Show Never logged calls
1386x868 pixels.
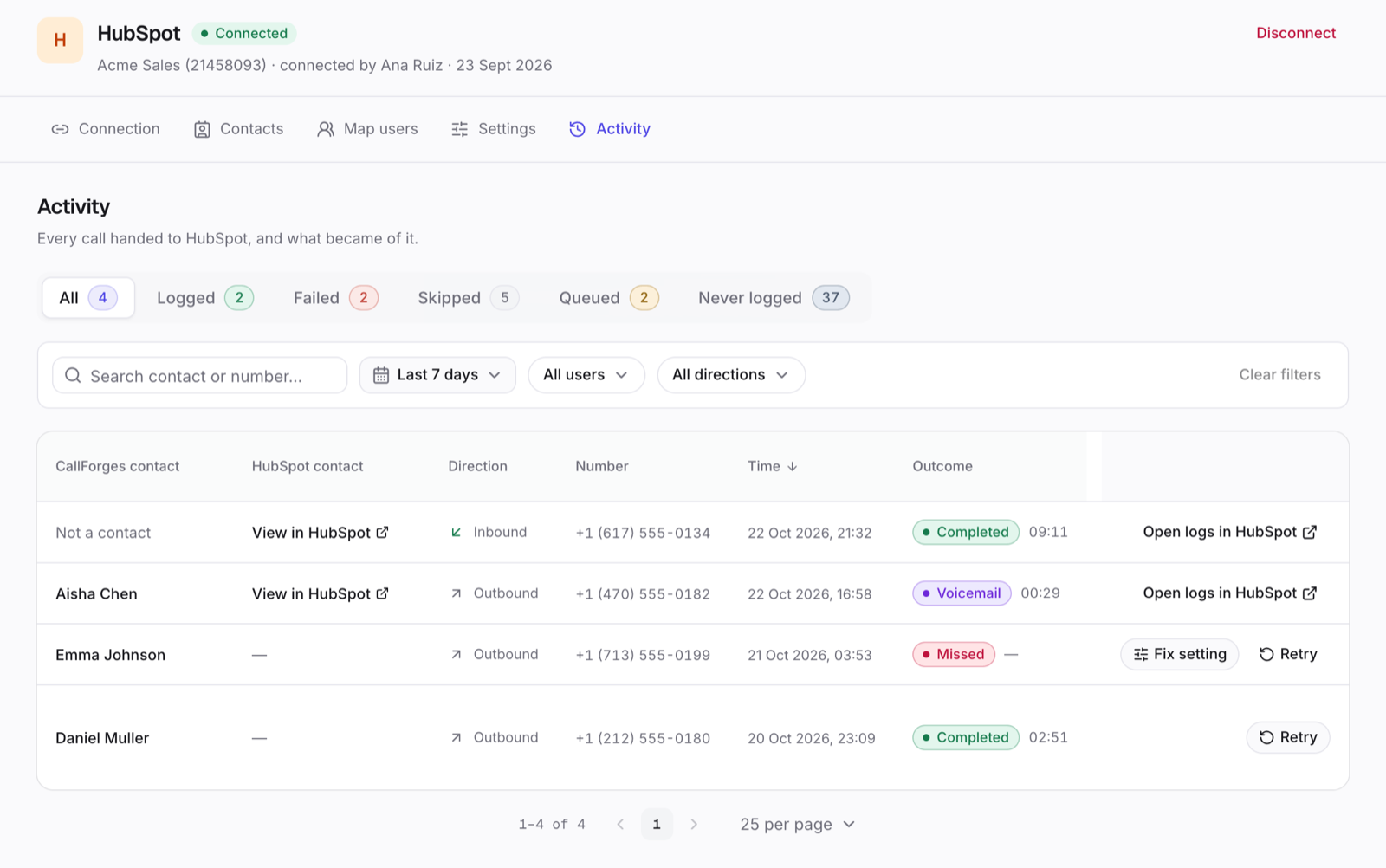(x=774, y=298)
